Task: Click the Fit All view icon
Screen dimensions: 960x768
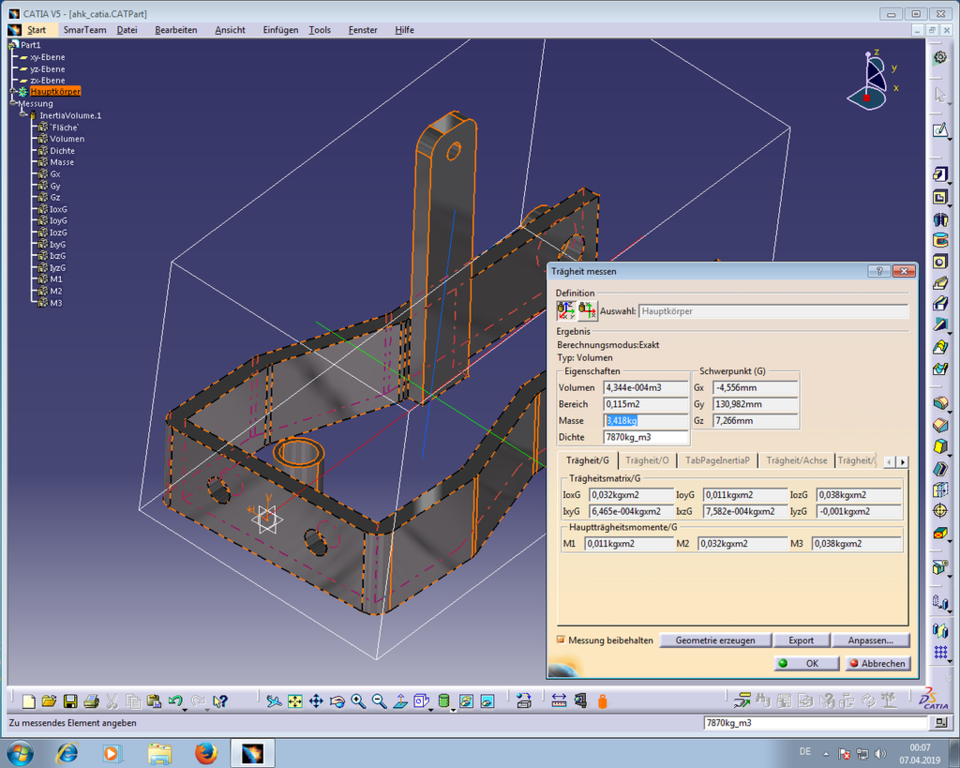Action: (294, 703)
